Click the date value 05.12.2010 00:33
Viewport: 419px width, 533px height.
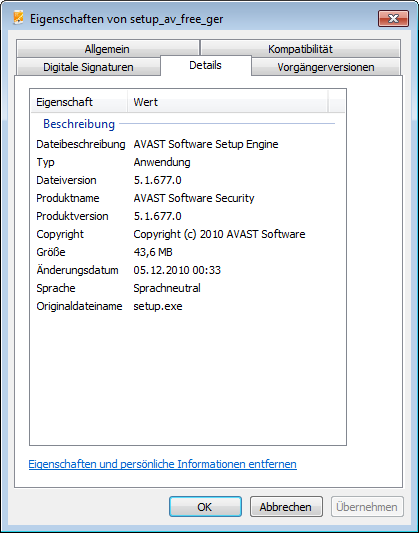[177, 270]
